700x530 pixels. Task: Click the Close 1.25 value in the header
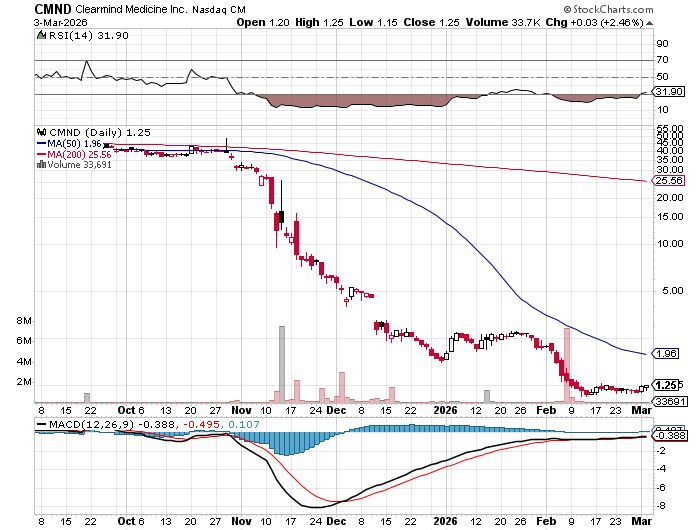pyautogui.click(x=431, y=22)
